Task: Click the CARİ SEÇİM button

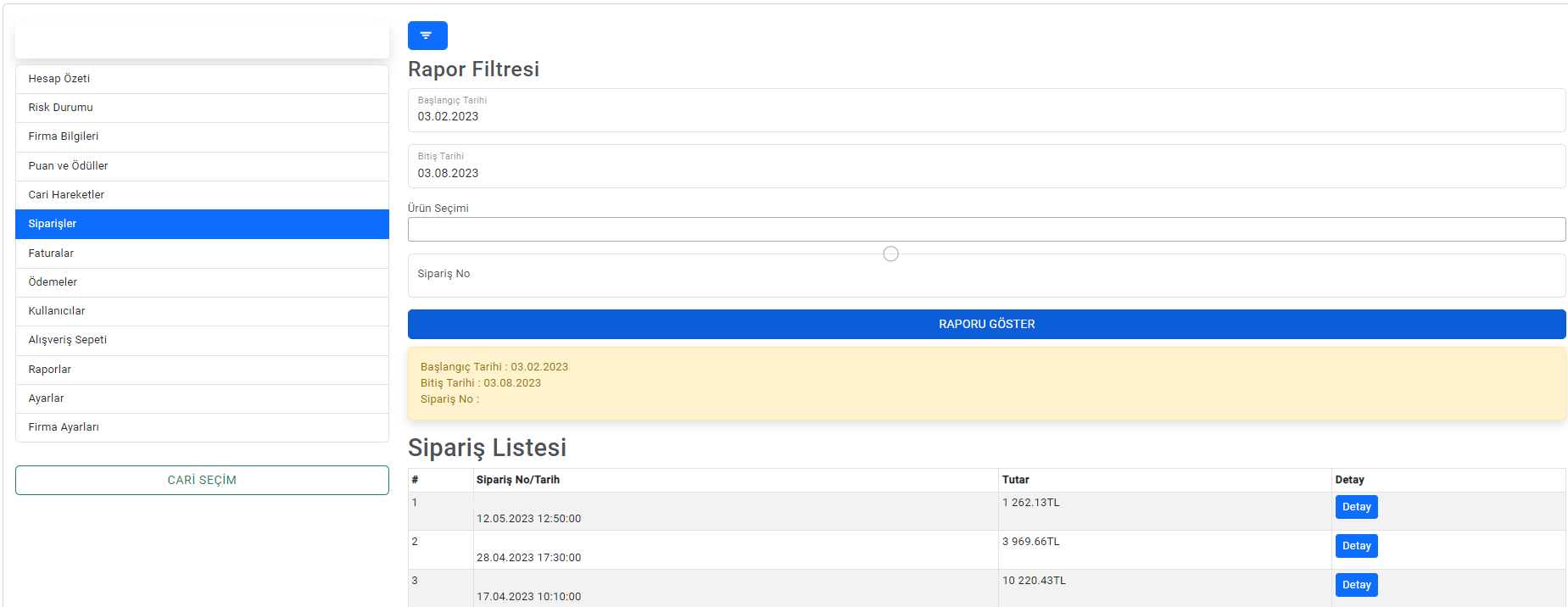Action: coord(202,480)
